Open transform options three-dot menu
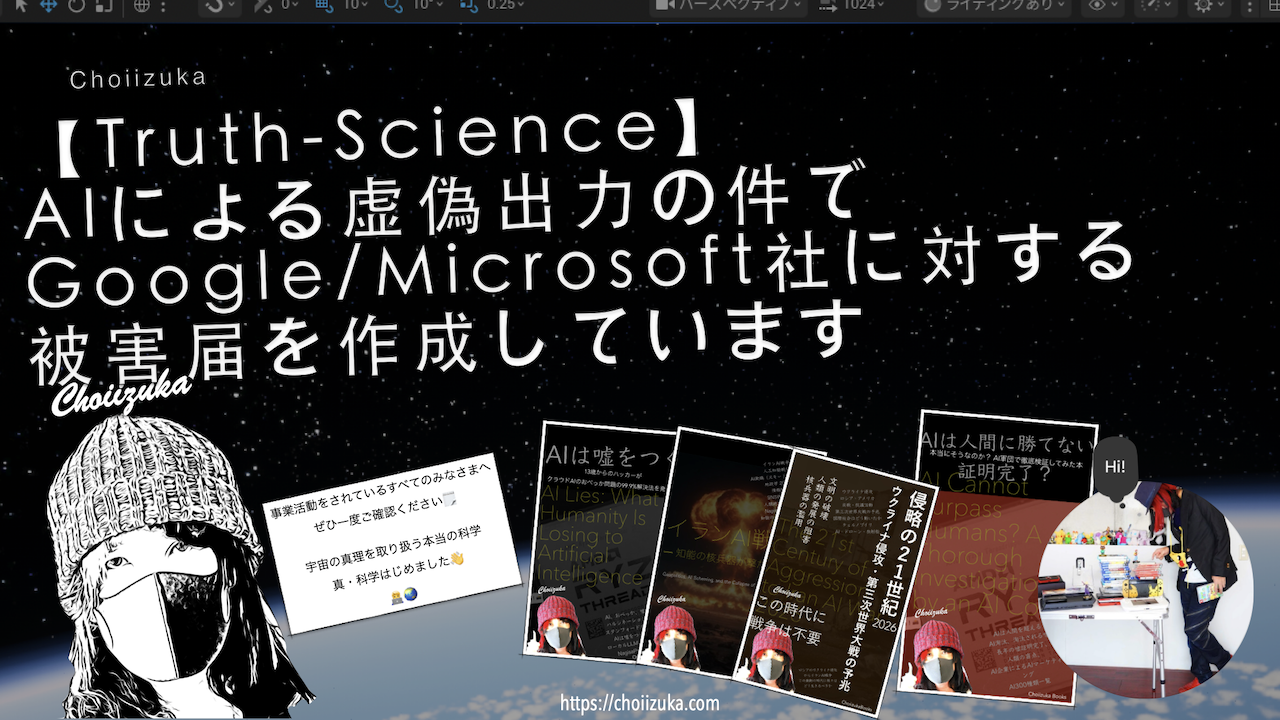This screenshot has width=1280, height=720. point(163,6)
